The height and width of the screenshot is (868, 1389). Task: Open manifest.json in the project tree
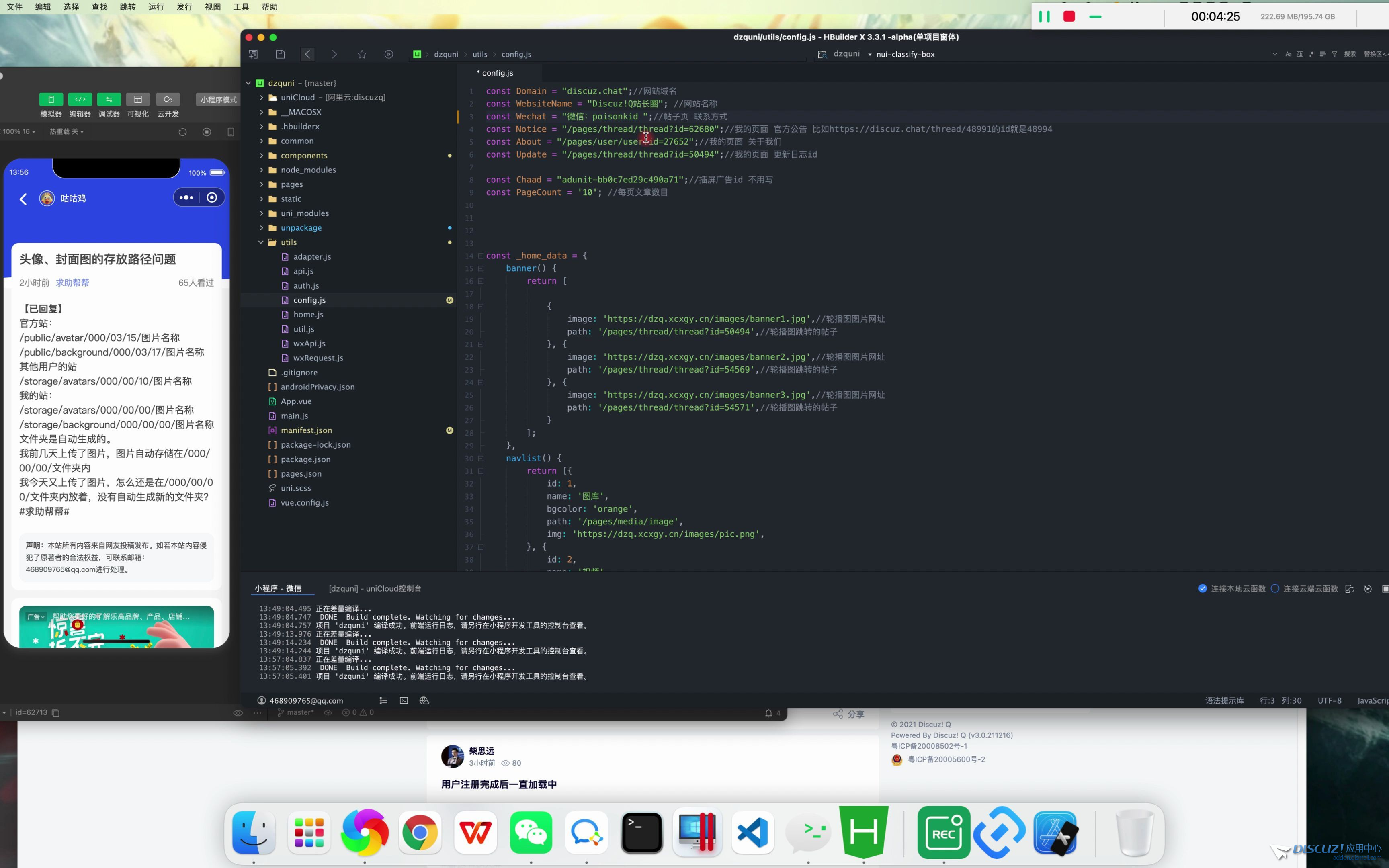(x=307, y=430)
